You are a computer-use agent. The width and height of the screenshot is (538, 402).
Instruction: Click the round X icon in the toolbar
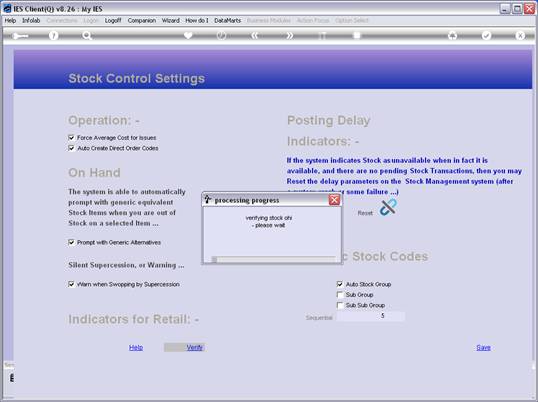[x=520, y=35]
